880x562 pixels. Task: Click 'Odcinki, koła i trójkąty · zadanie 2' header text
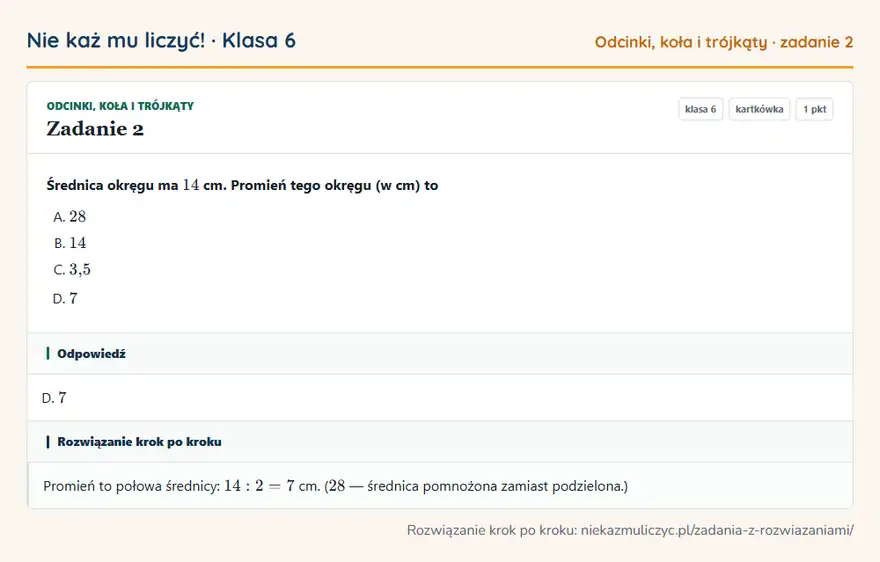coord(723,42)
